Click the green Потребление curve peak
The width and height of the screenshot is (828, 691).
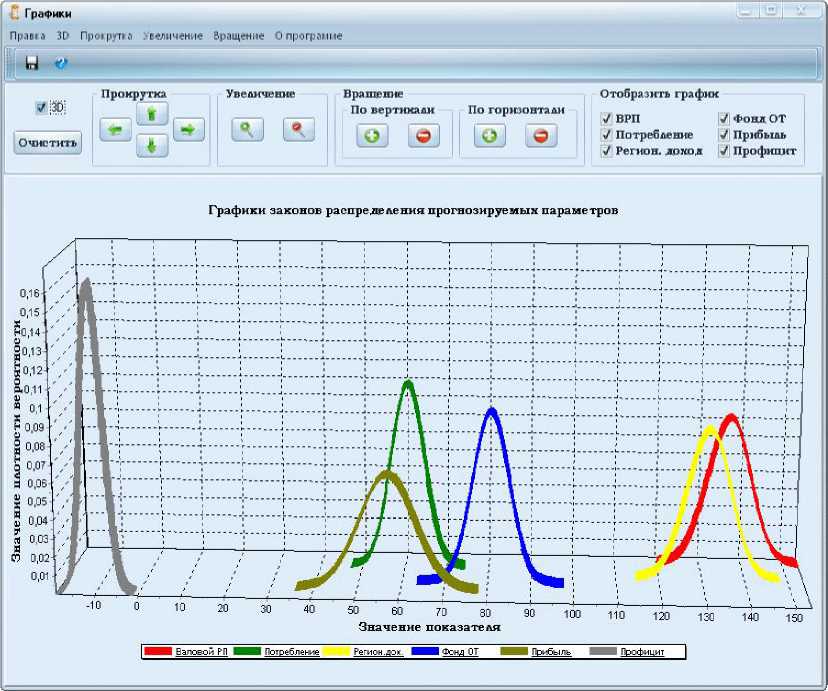click(408, 385)
